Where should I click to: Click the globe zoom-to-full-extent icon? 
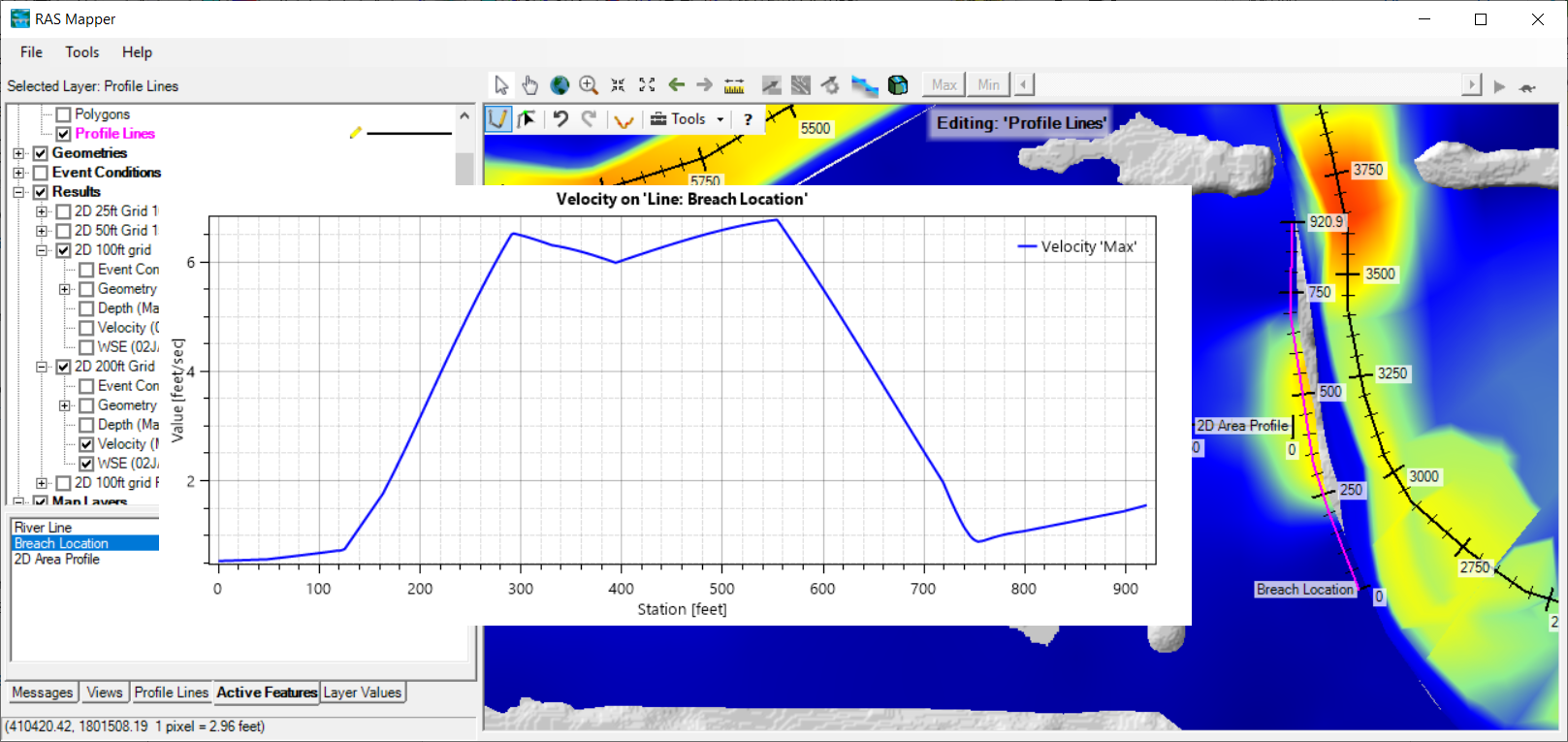560,85
